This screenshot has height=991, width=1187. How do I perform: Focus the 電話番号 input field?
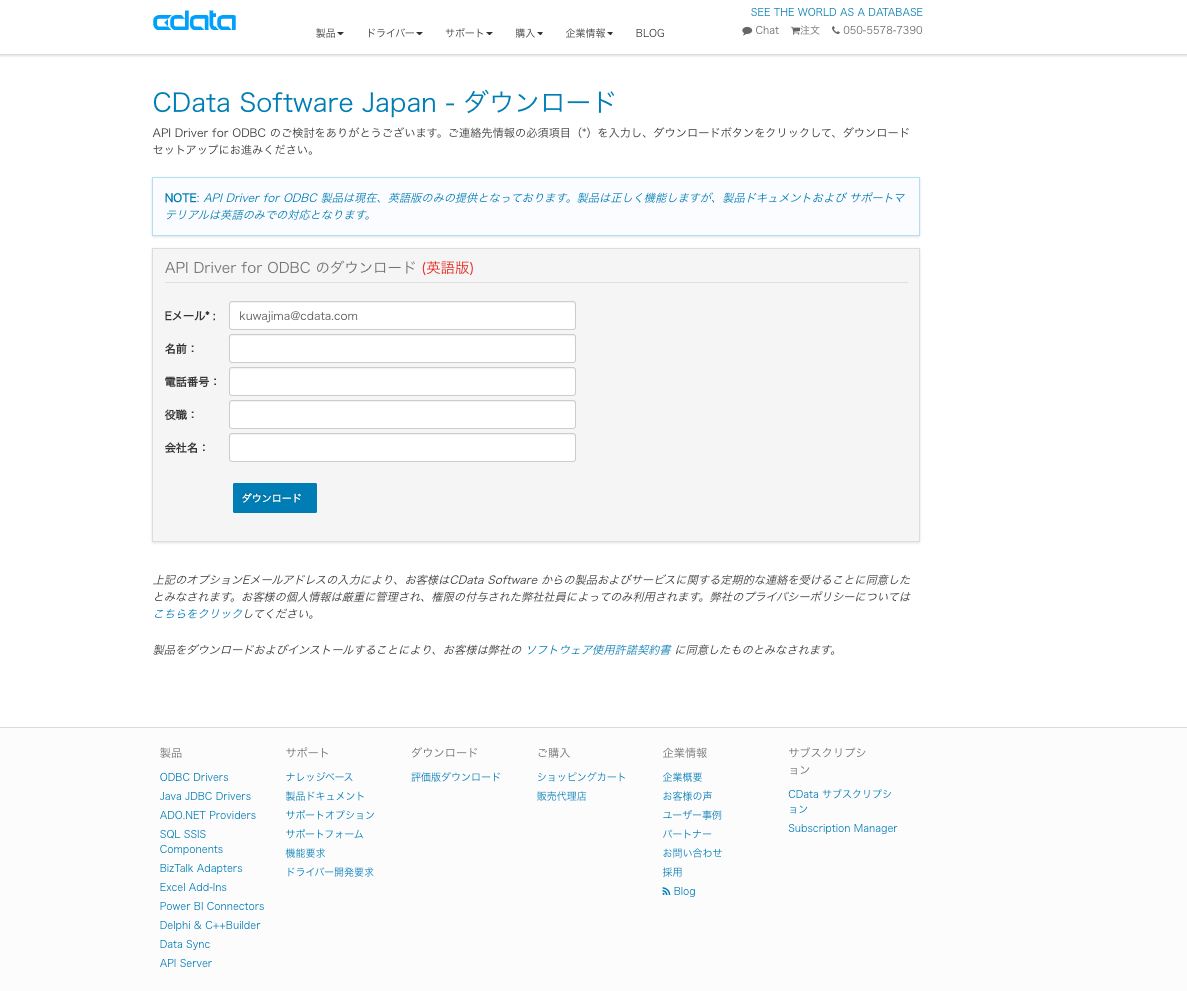pos(402,382)
